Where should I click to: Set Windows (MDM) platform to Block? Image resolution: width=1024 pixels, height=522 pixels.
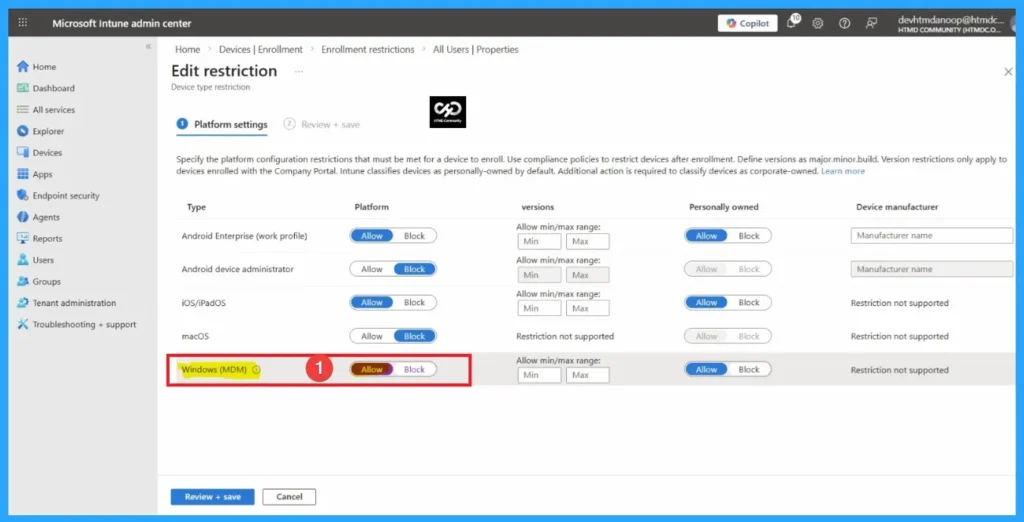tap(415, 370)
